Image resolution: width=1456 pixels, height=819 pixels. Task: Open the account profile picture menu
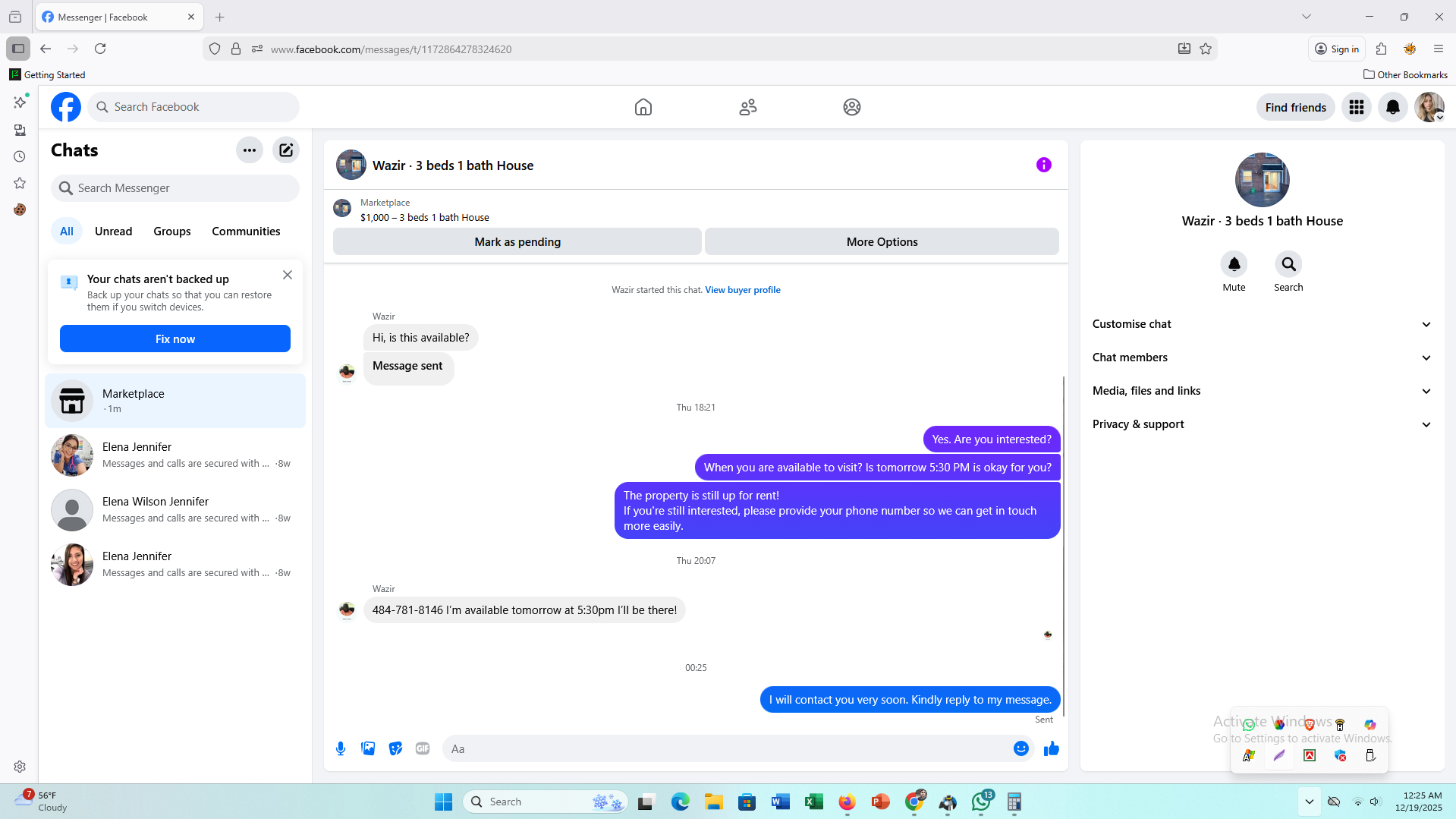pos(1429,107)
